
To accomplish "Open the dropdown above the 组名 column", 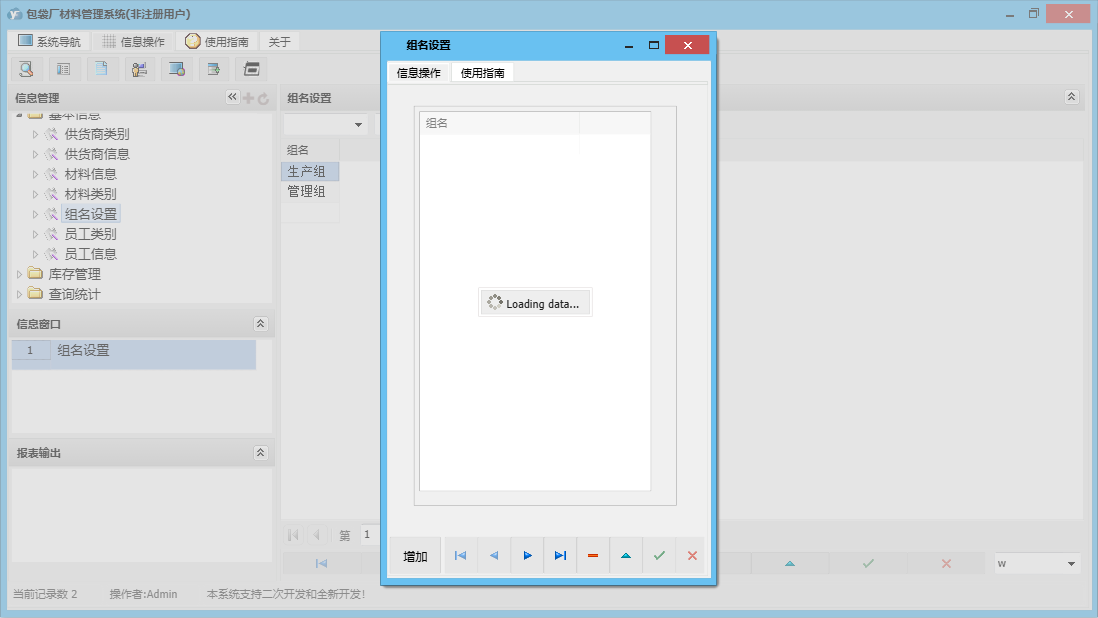I will pyautogui.click(x=358, y=124).
